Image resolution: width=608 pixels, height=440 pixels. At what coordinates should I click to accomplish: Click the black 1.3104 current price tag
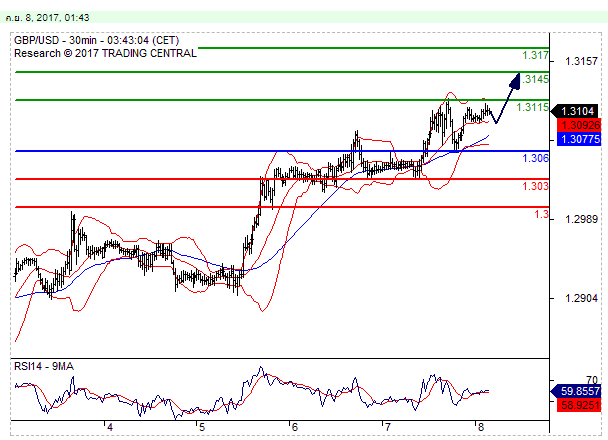(579, 111)
